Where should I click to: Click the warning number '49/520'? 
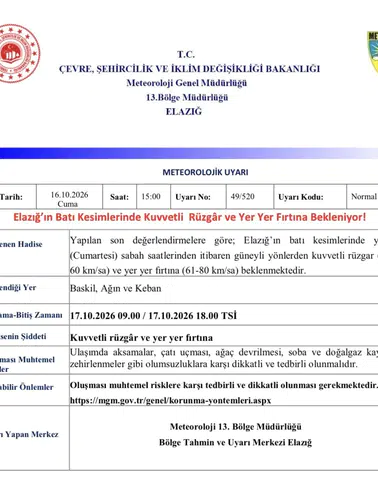pos(242,196)
